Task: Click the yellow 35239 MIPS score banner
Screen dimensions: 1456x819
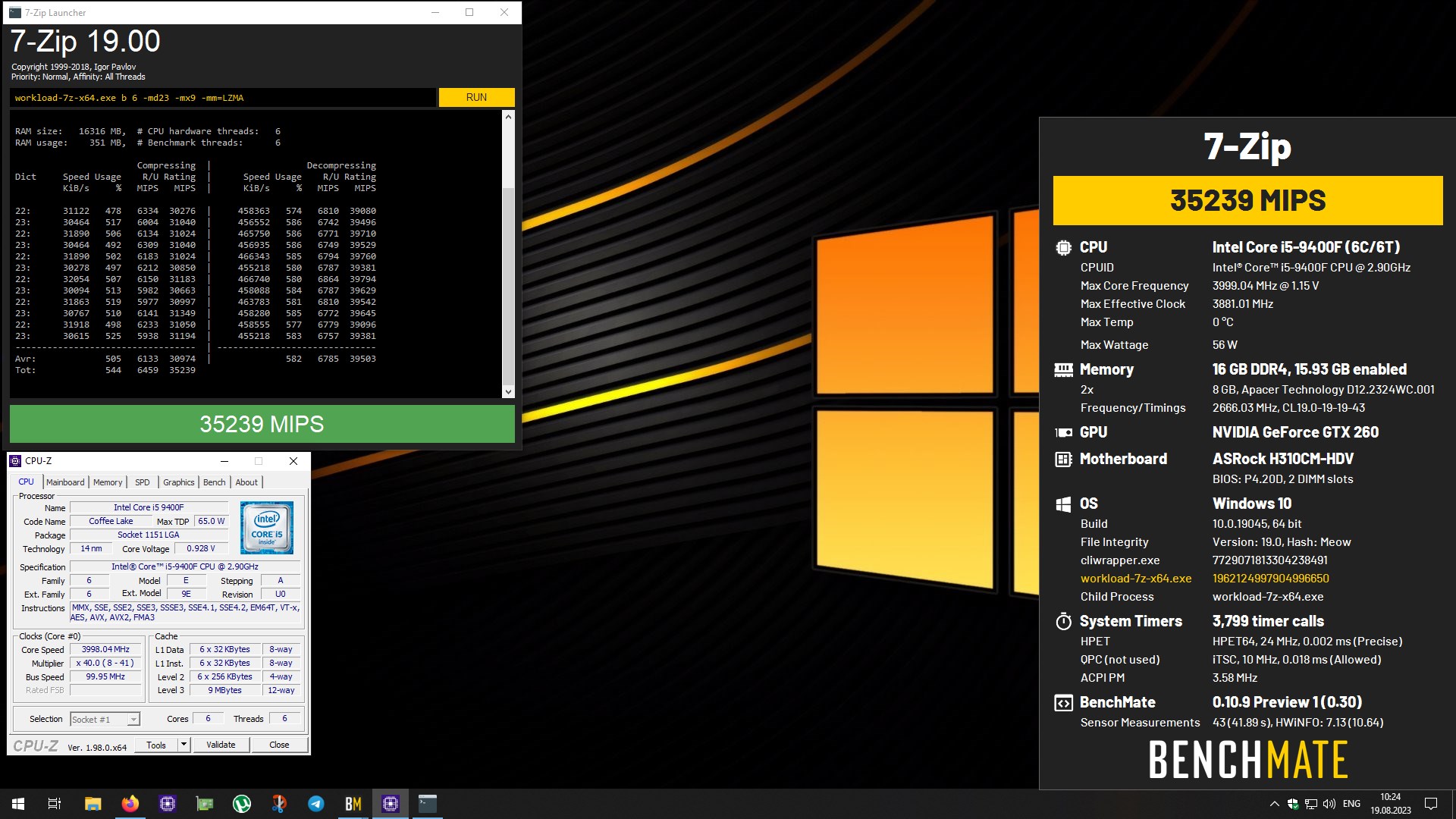Action: click(x=1247, y=200)
